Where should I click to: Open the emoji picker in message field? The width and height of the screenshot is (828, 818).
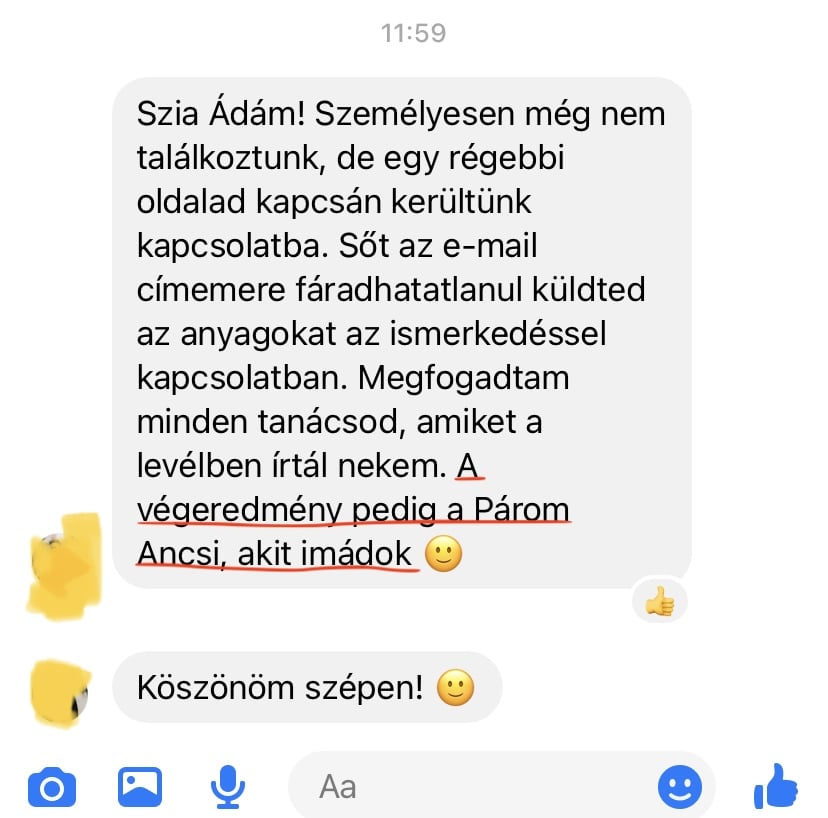(x=680, y=787)
